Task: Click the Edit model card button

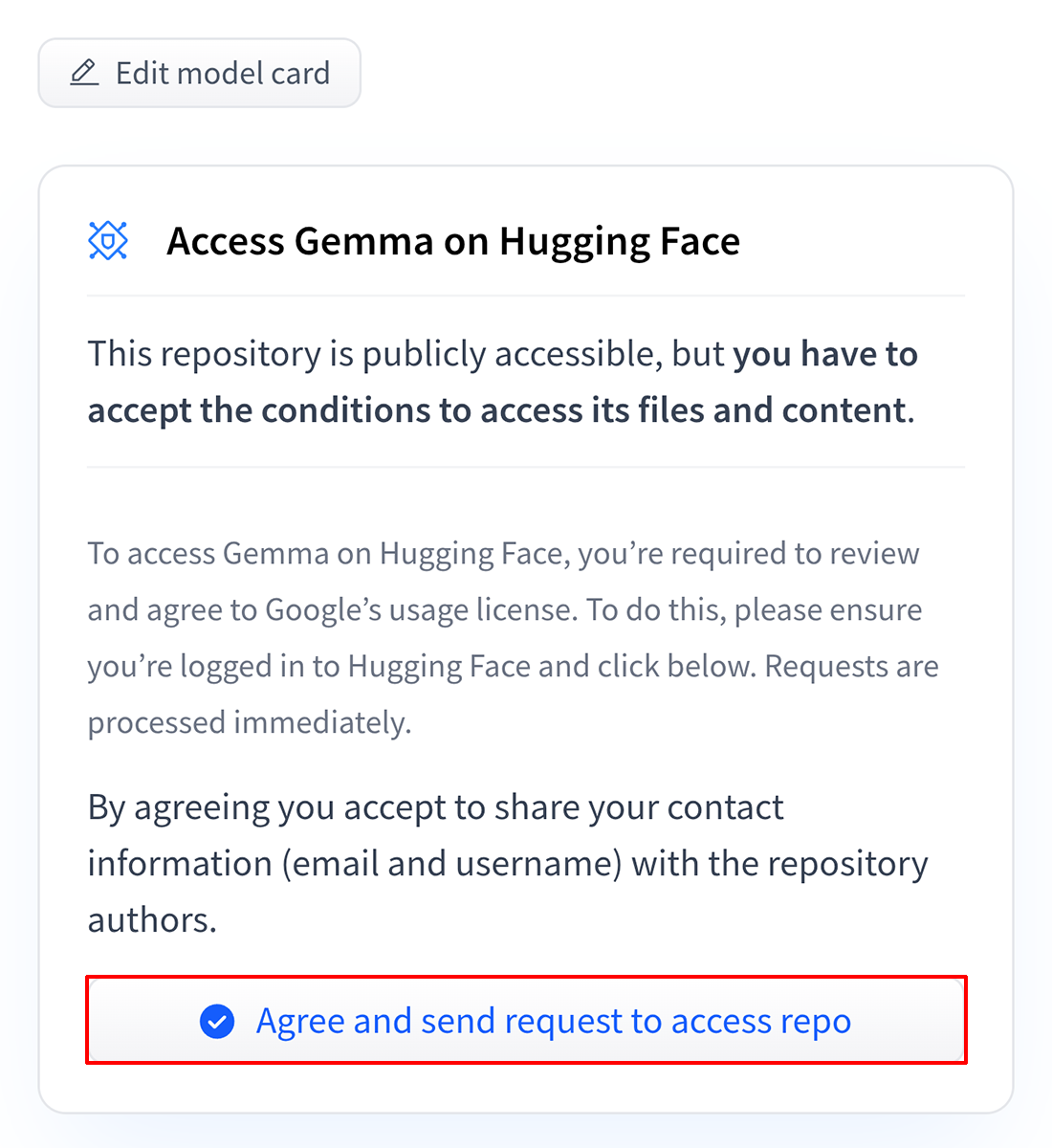Action: tap(199, 74)
